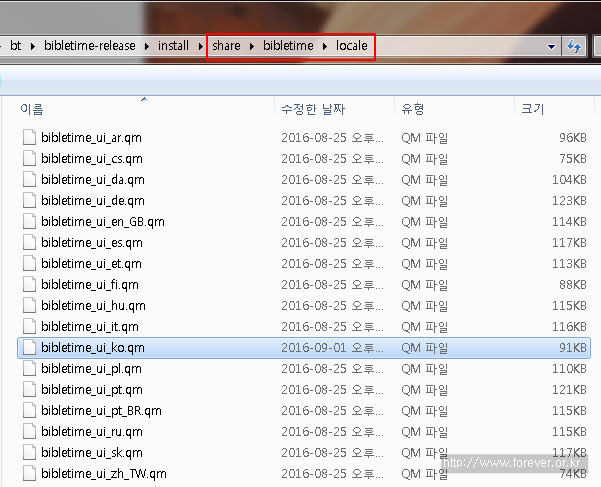Click the 110KB size cell
This screenshot has height=487, width=601.
click(x=569, y=369)
